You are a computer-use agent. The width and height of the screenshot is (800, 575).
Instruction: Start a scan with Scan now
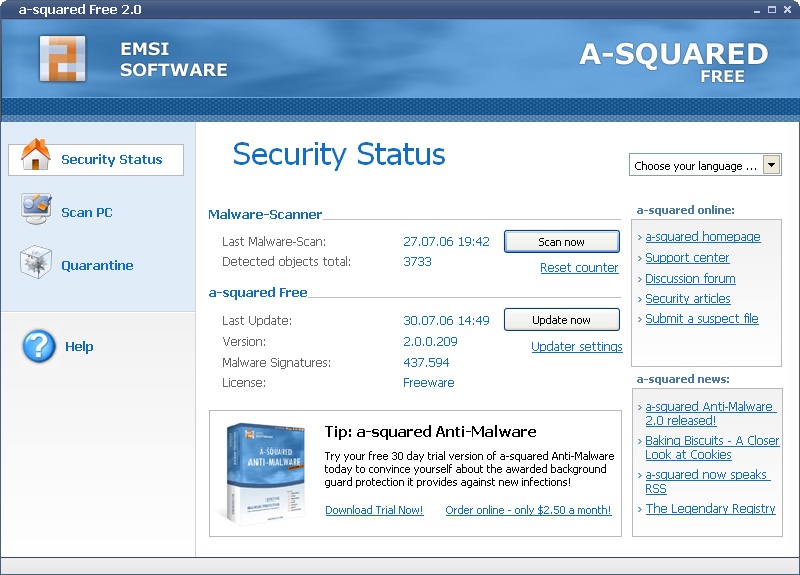pos(562,242)
